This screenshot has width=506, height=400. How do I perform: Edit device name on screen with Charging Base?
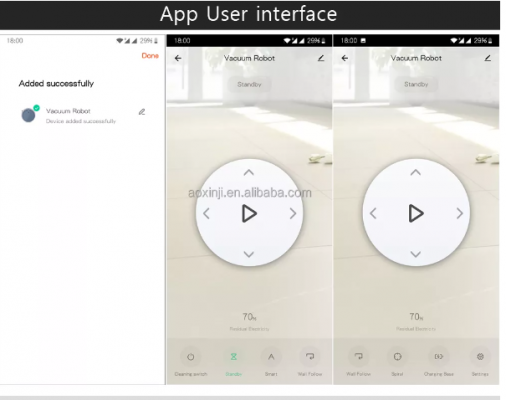(x=488, y=58)
